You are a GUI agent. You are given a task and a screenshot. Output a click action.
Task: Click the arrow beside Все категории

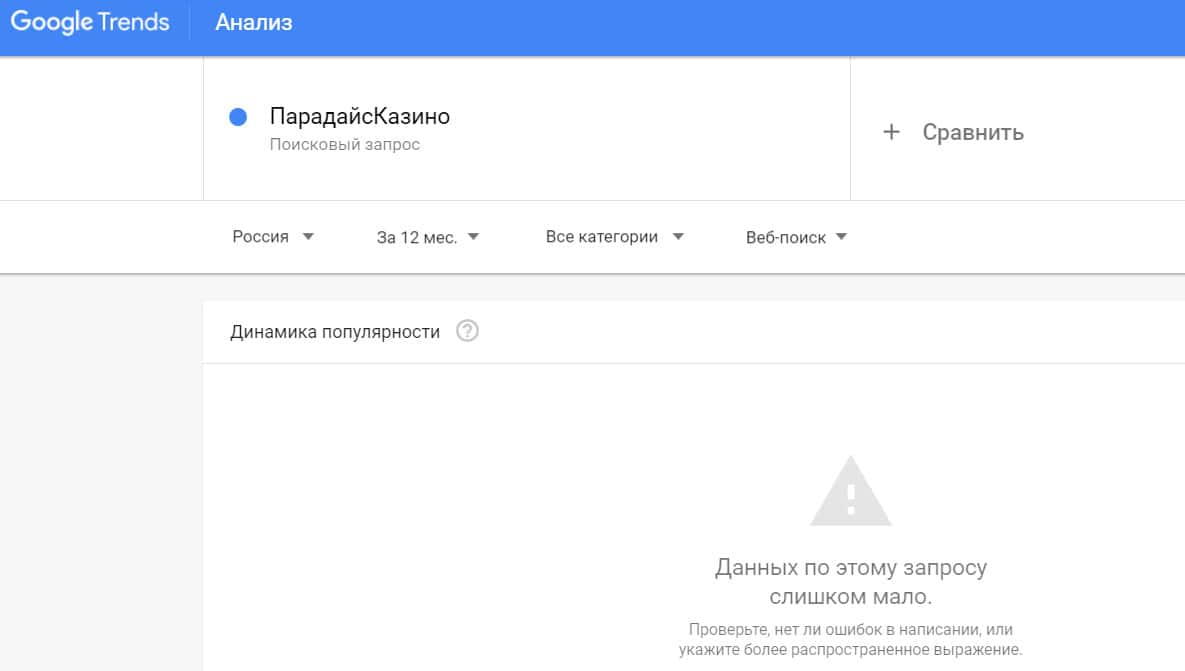(678, 237)
